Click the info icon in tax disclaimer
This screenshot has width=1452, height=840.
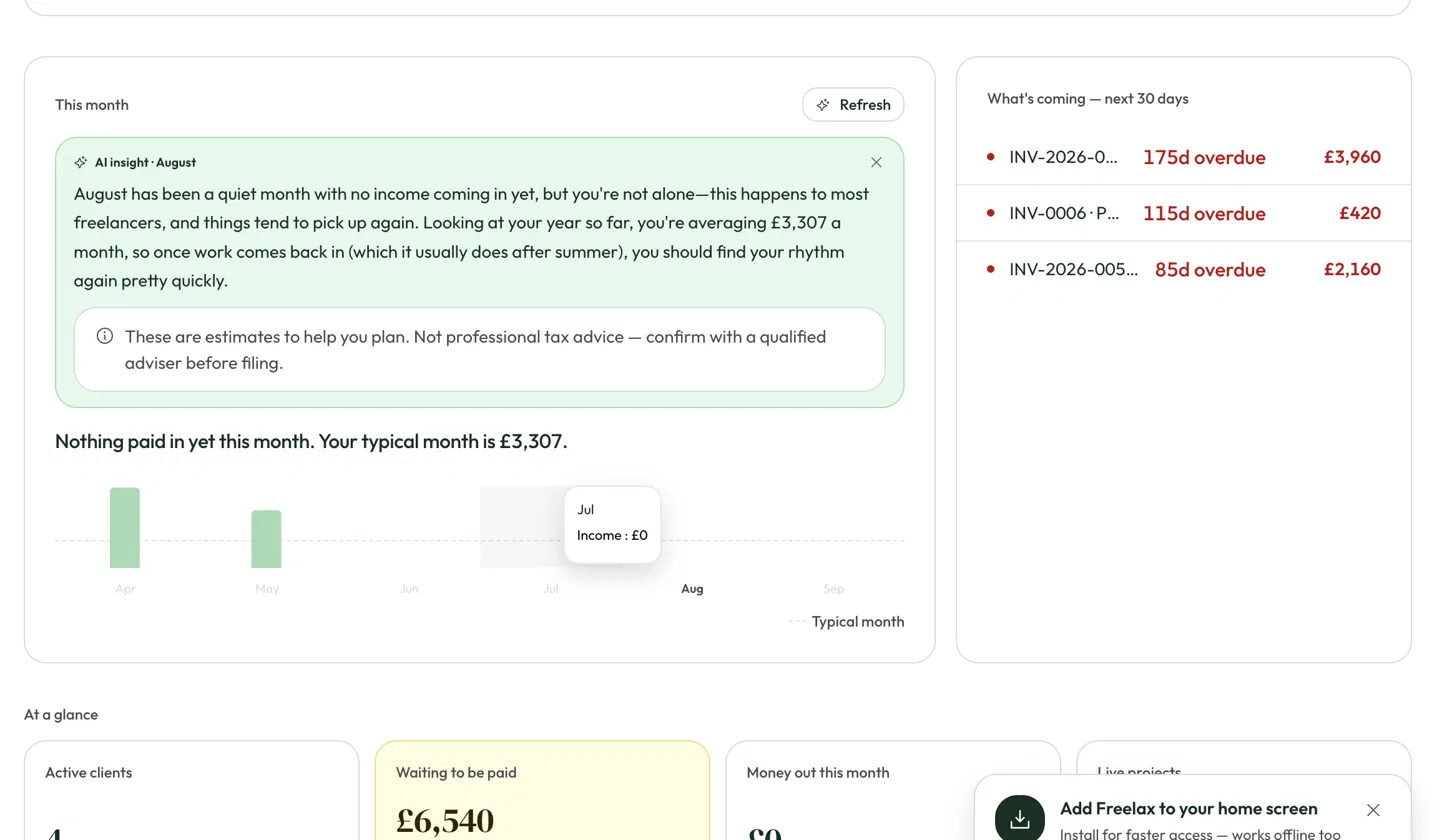click(x=104, y=336)
